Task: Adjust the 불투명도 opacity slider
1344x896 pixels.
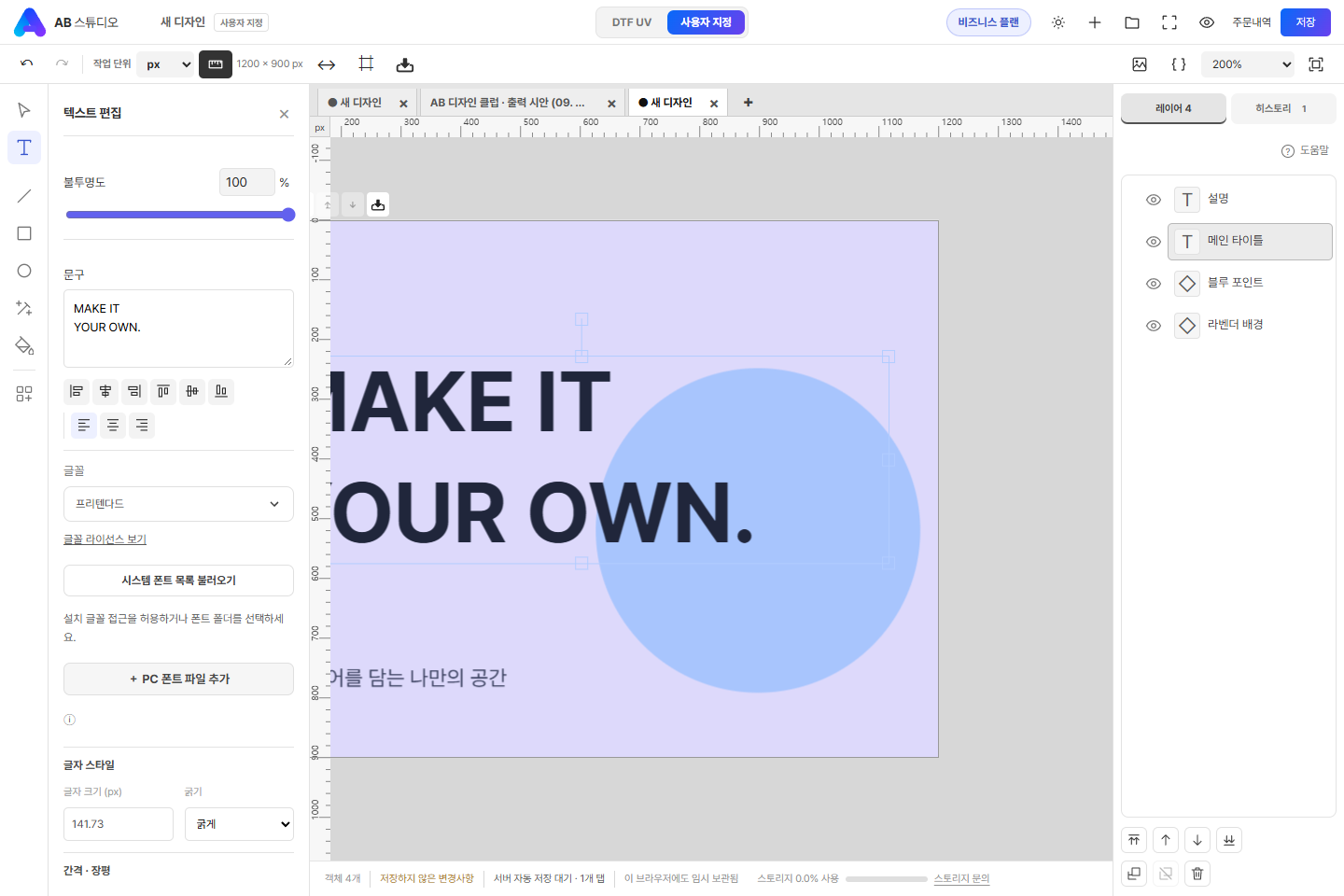Action: coord(178,215)
